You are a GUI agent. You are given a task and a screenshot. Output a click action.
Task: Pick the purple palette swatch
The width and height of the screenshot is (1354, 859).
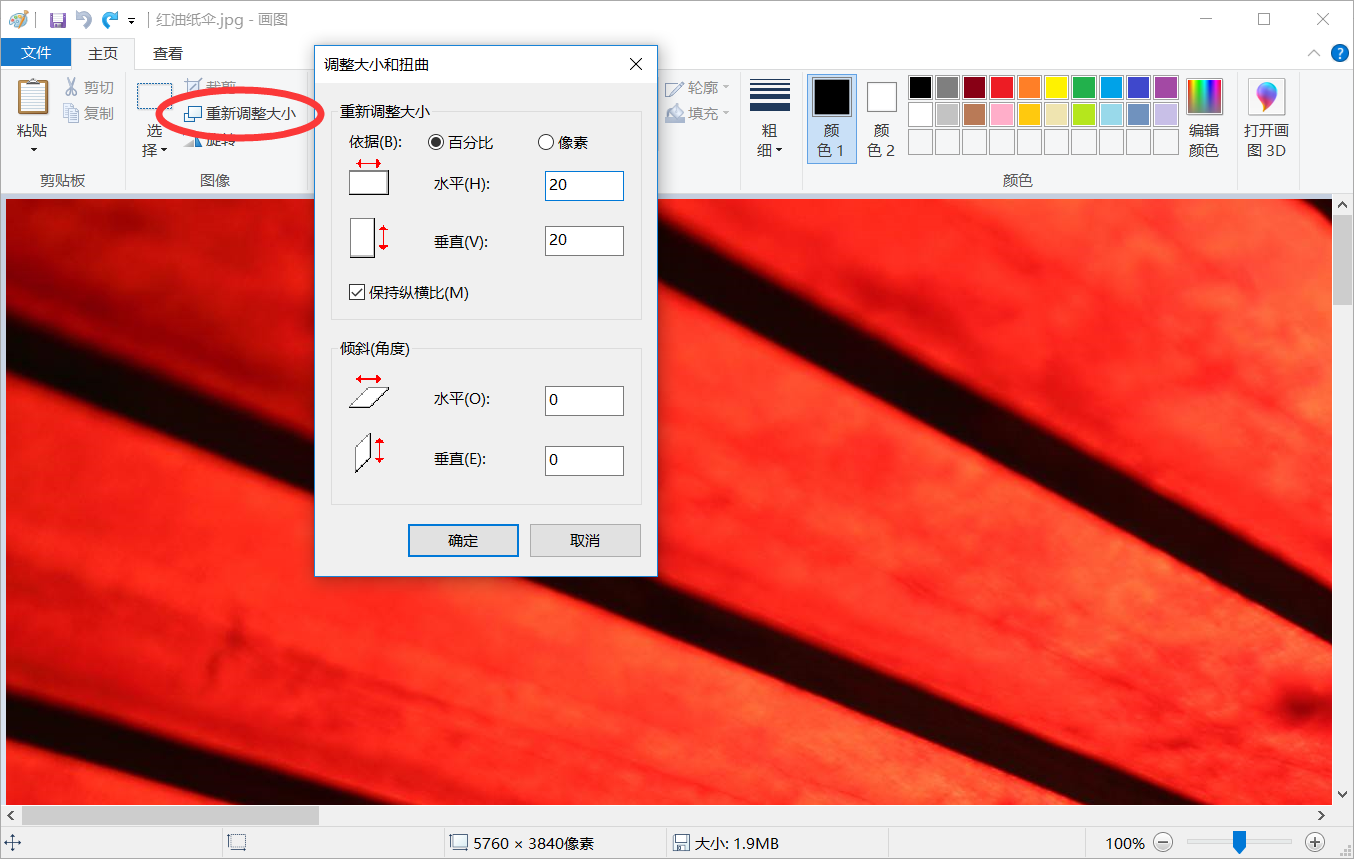point(1166,88)
